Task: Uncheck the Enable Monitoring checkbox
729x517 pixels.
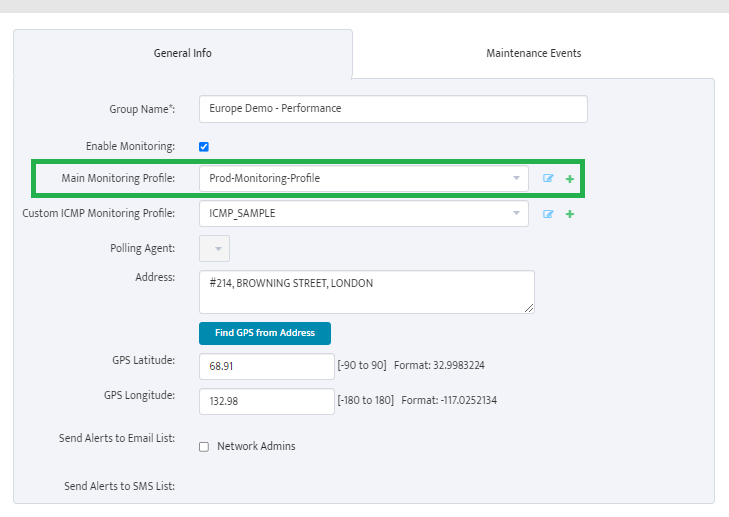Action: [x=204, y=147]
